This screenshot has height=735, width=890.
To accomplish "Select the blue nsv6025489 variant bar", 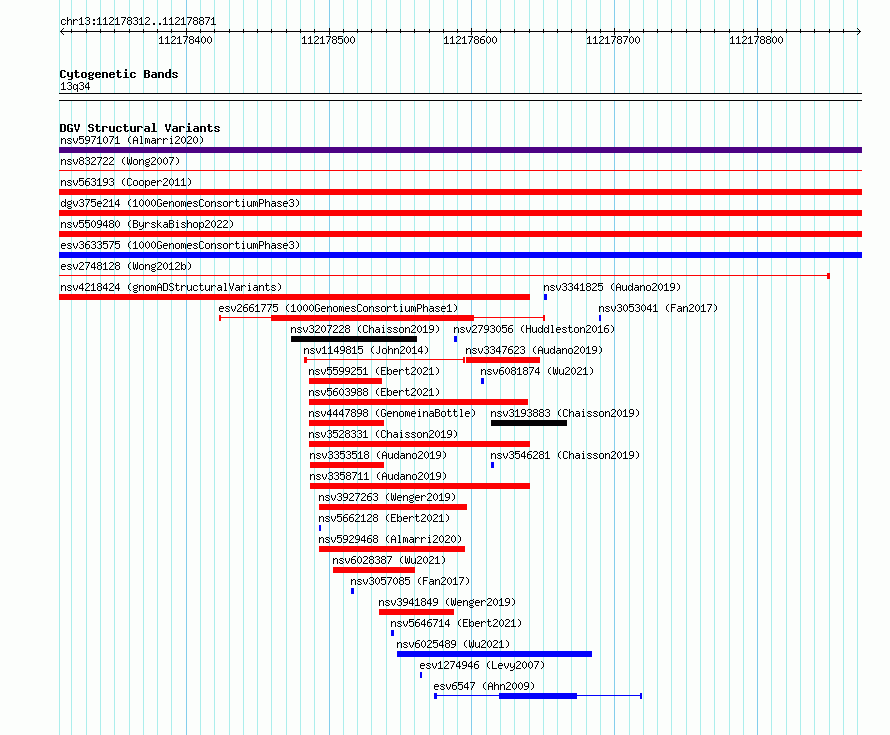I will click(494, 654).
